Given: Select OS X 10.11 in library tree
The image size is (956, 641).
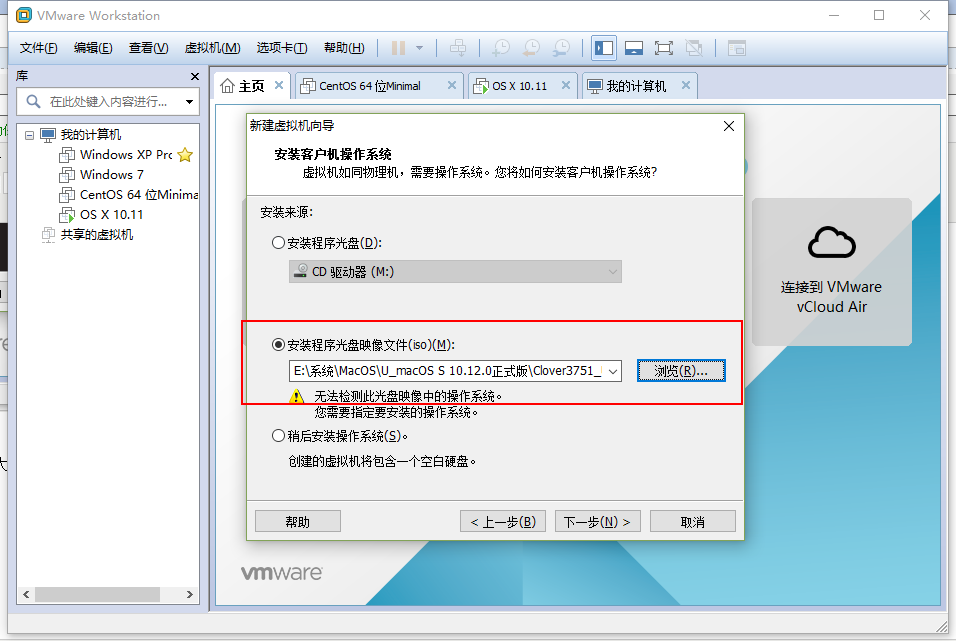Looking at the screenshot, I should click(111, 215).
